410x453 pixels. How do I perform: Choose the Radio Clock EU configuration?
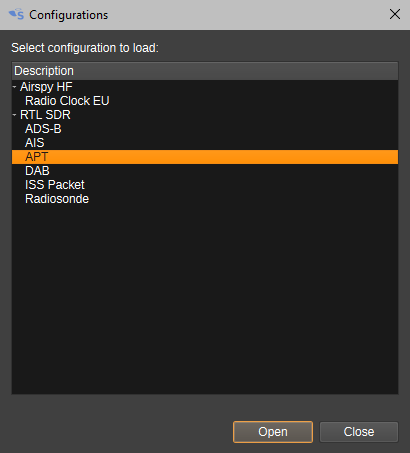coord(67,101)
